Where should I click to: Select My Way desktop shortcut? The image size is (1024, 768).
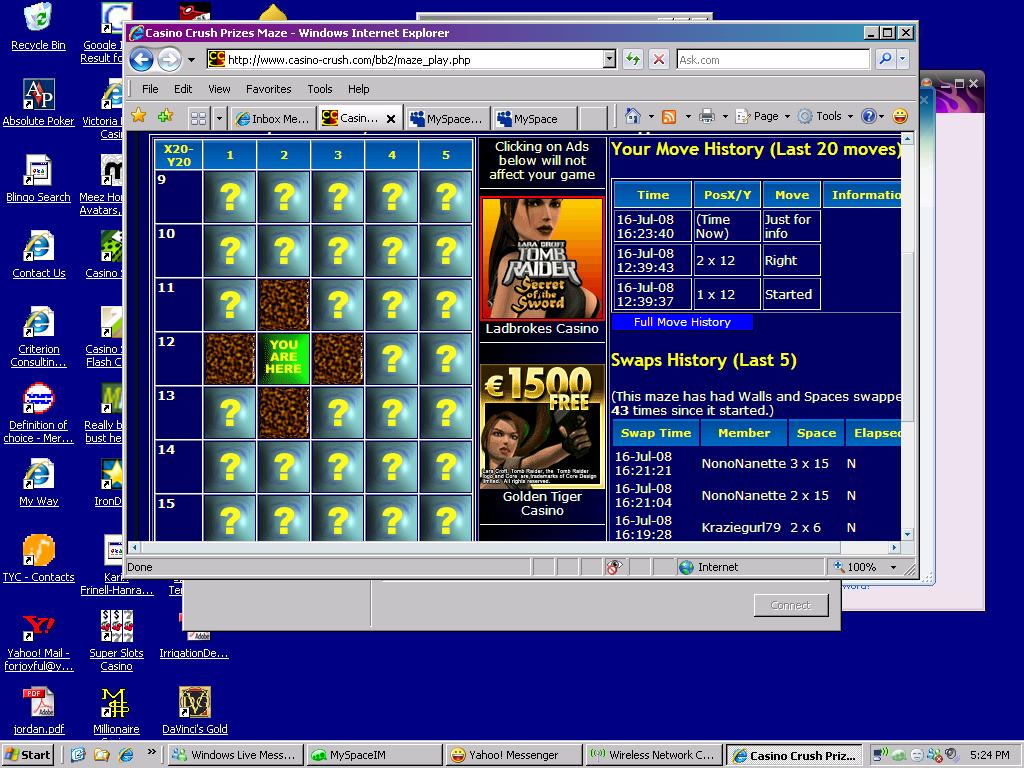tap(39, 482)
